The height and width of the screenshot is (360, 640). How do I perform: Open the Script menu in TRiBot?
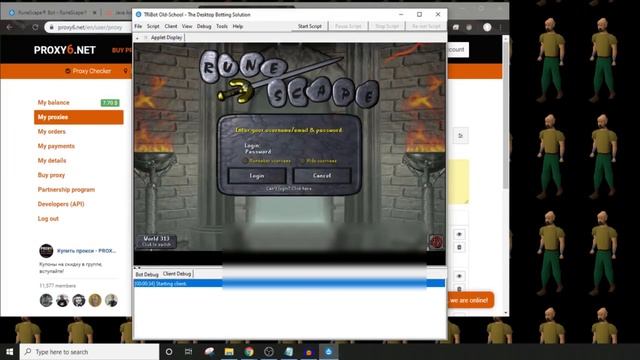(153, 26)
